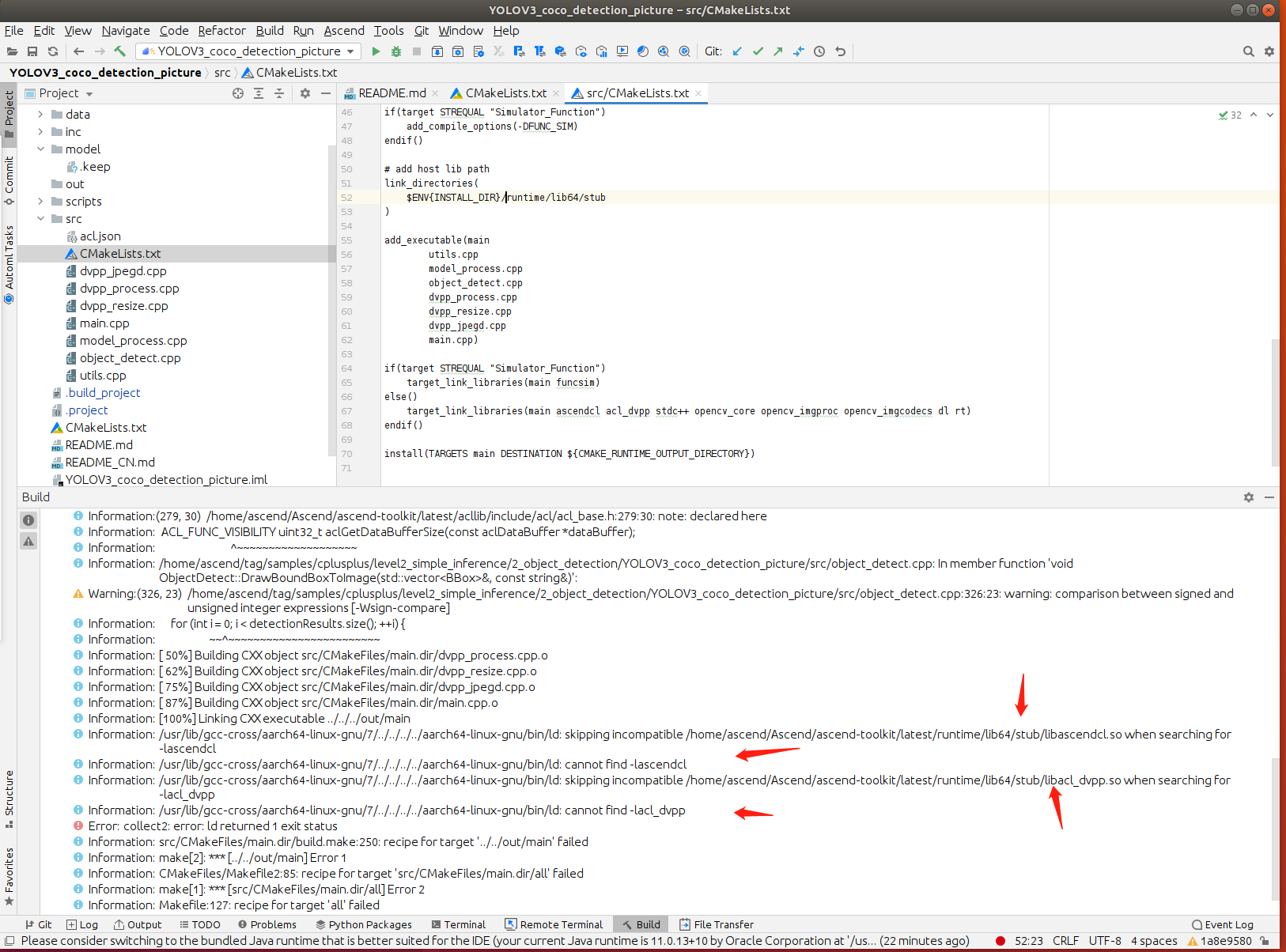
Task: Hide the Project panel with minus icon
Action: [325, 93]
